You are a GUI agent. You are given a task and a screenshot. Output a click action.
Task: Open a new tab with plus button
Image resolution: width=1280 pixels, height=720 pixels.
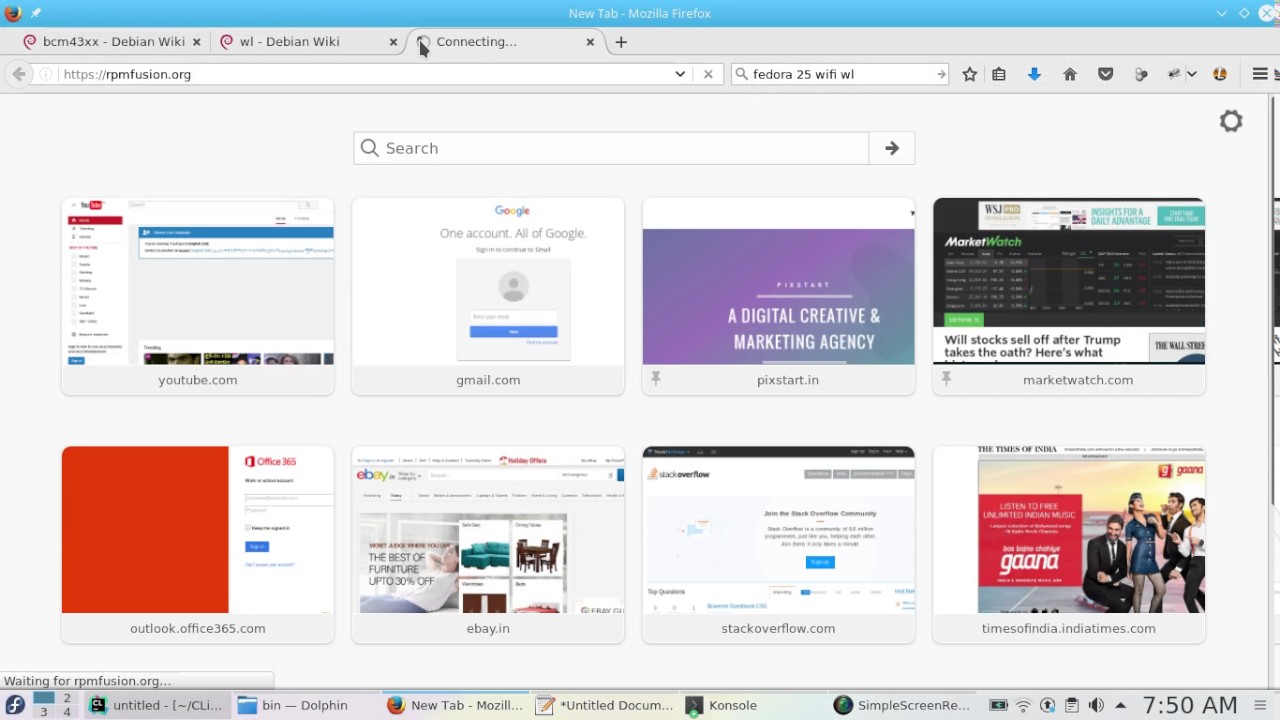(621, 42)
